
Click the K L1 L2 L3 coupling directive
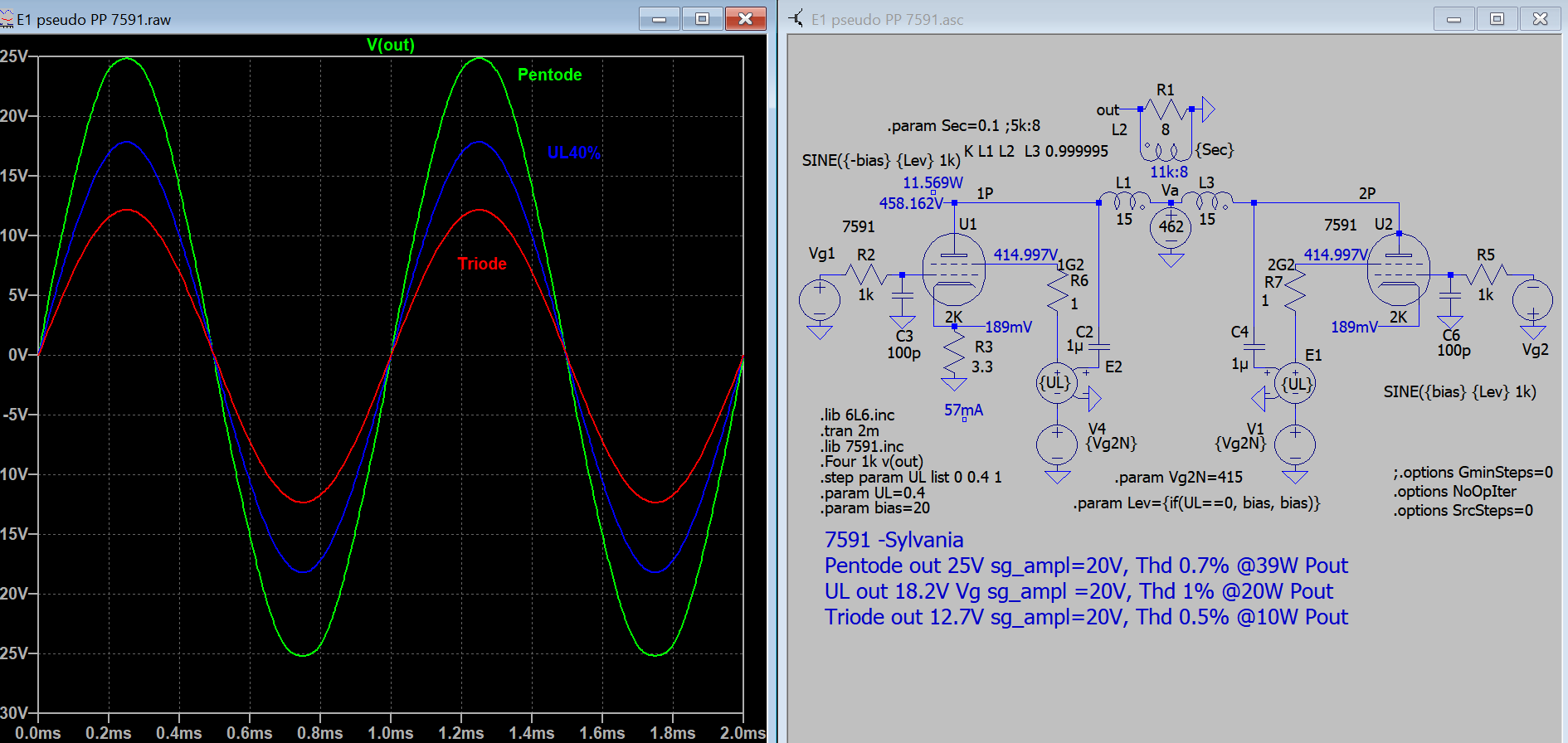(x=1036, y=151)
